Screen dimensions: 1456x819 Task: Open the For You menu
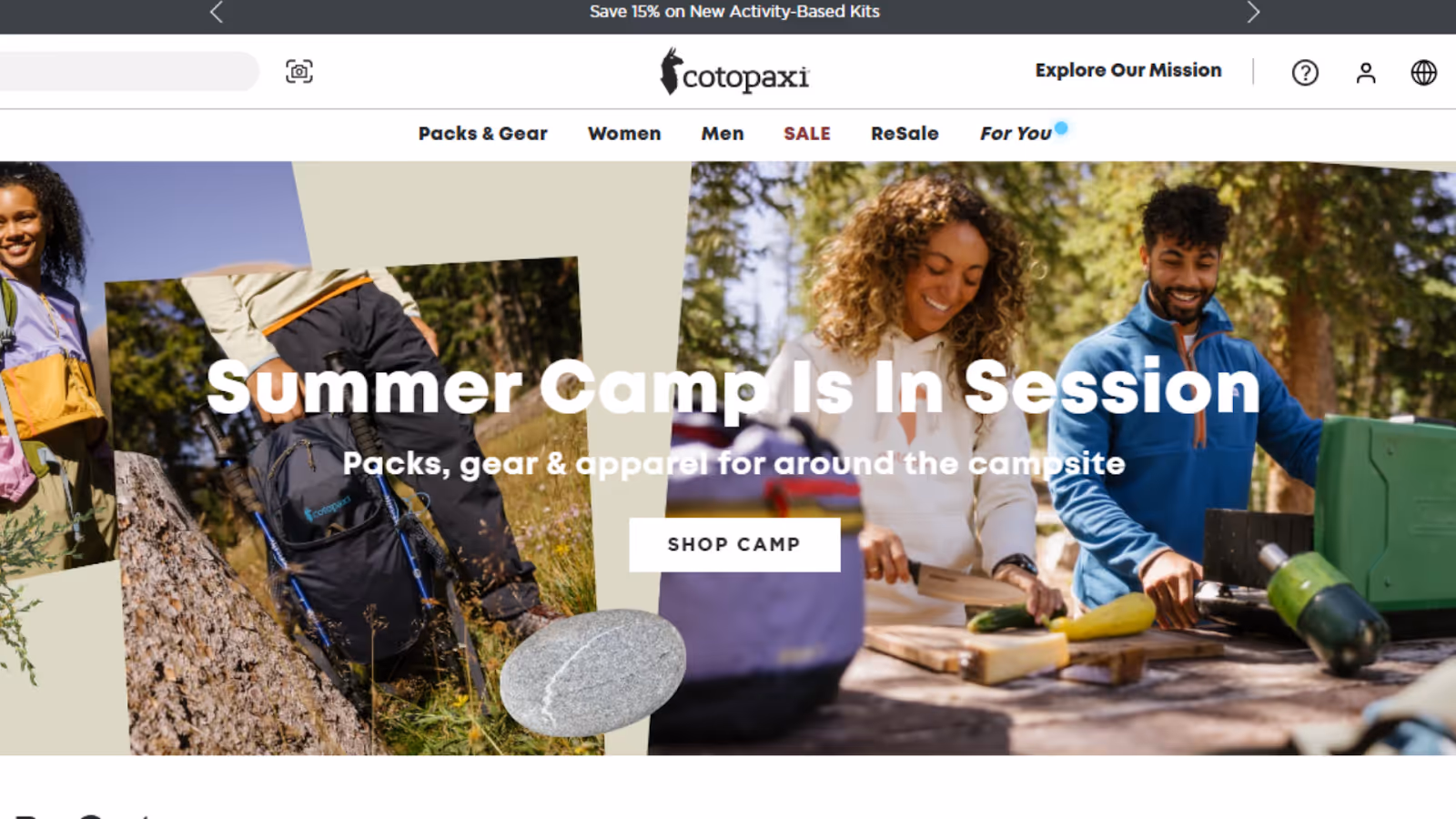pyautogui.click(x=1016, y=134)
